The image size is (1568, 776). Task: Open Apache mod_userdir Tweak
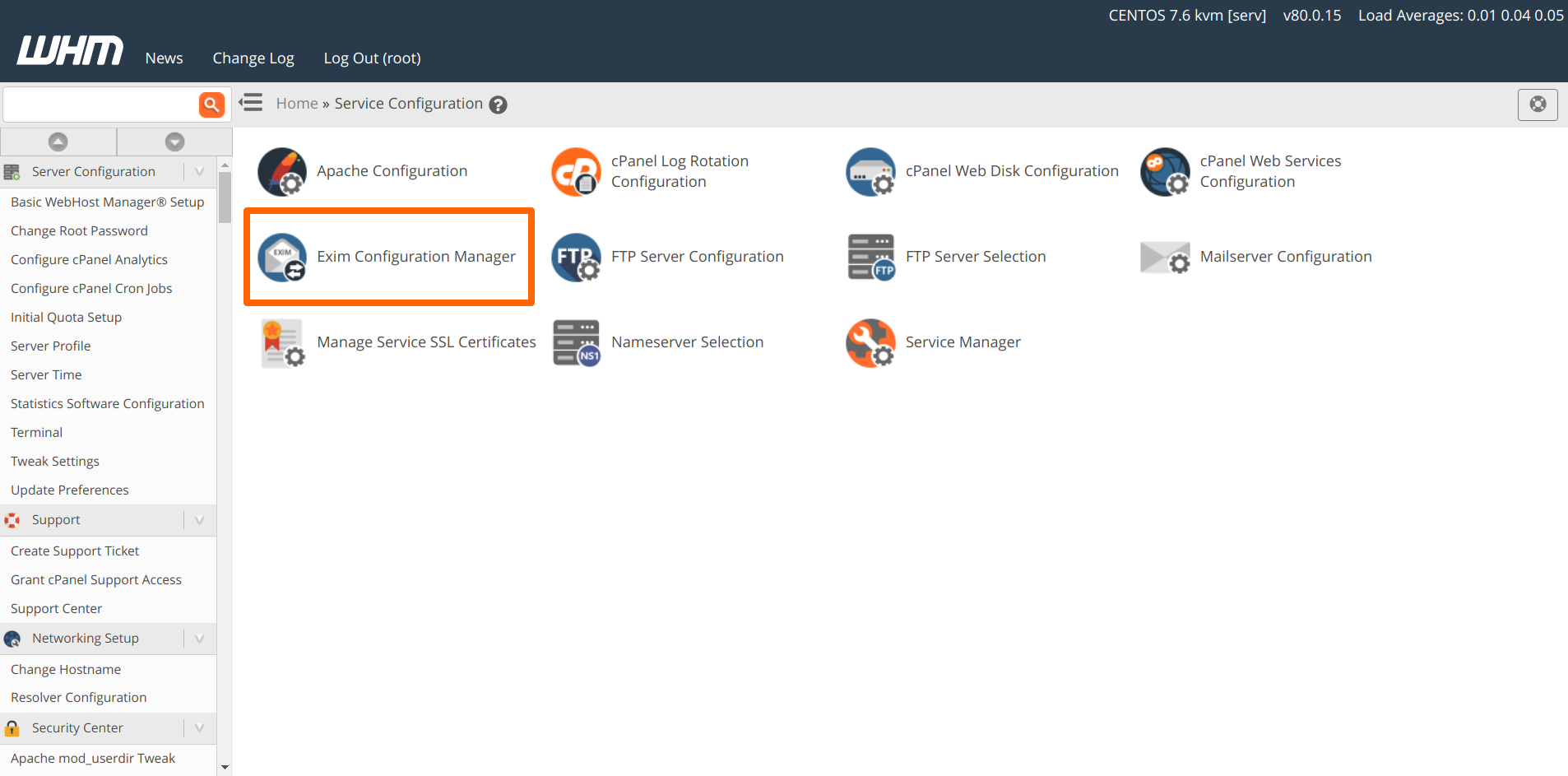point(93,759)
